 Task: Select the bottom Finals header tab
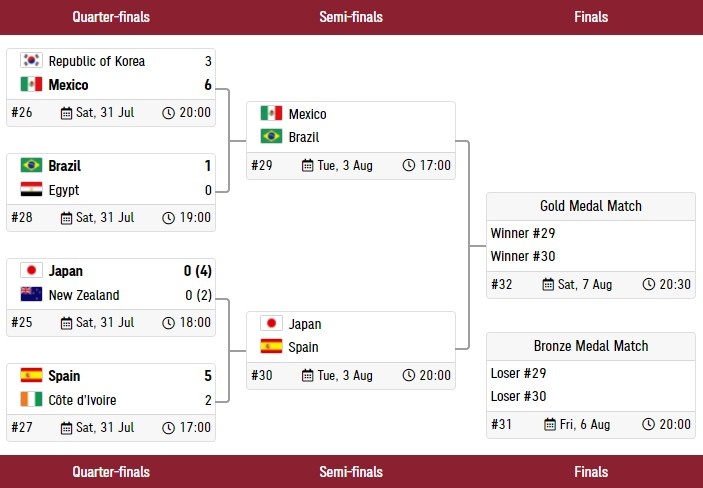coord(591,472)
